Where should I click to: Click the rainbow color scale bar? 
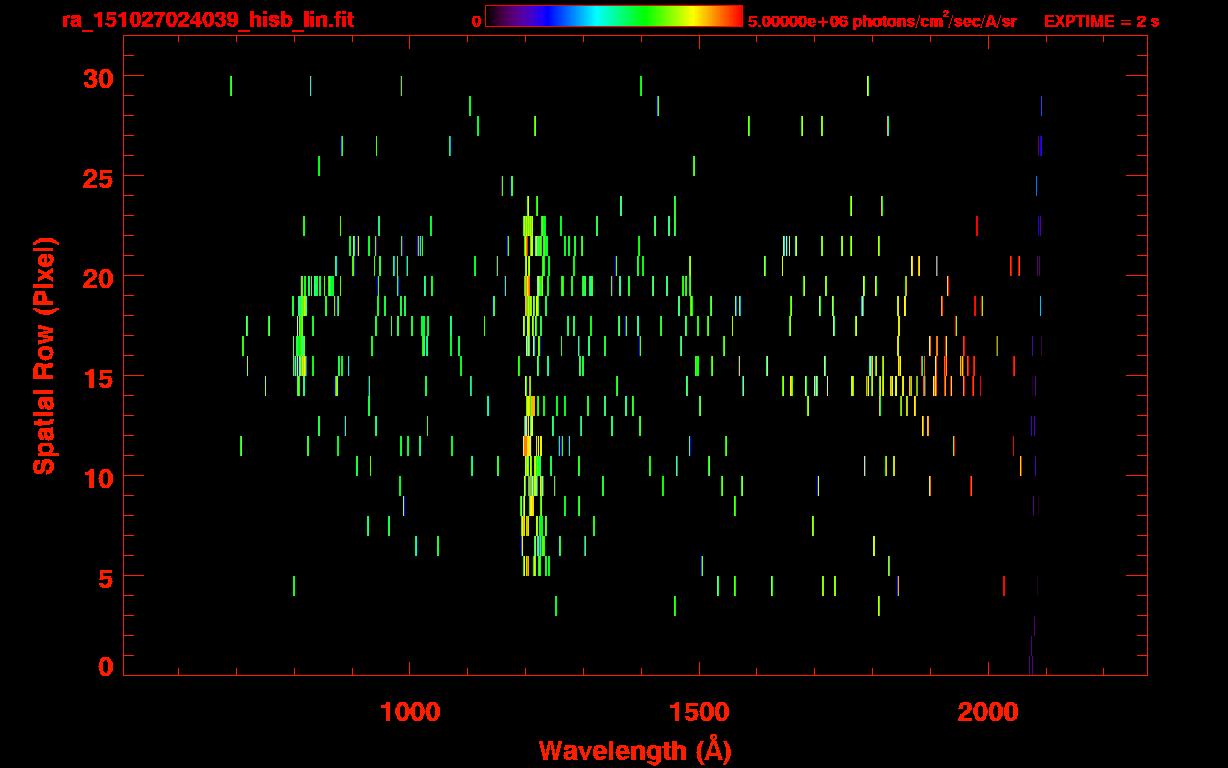pos(614,16)
